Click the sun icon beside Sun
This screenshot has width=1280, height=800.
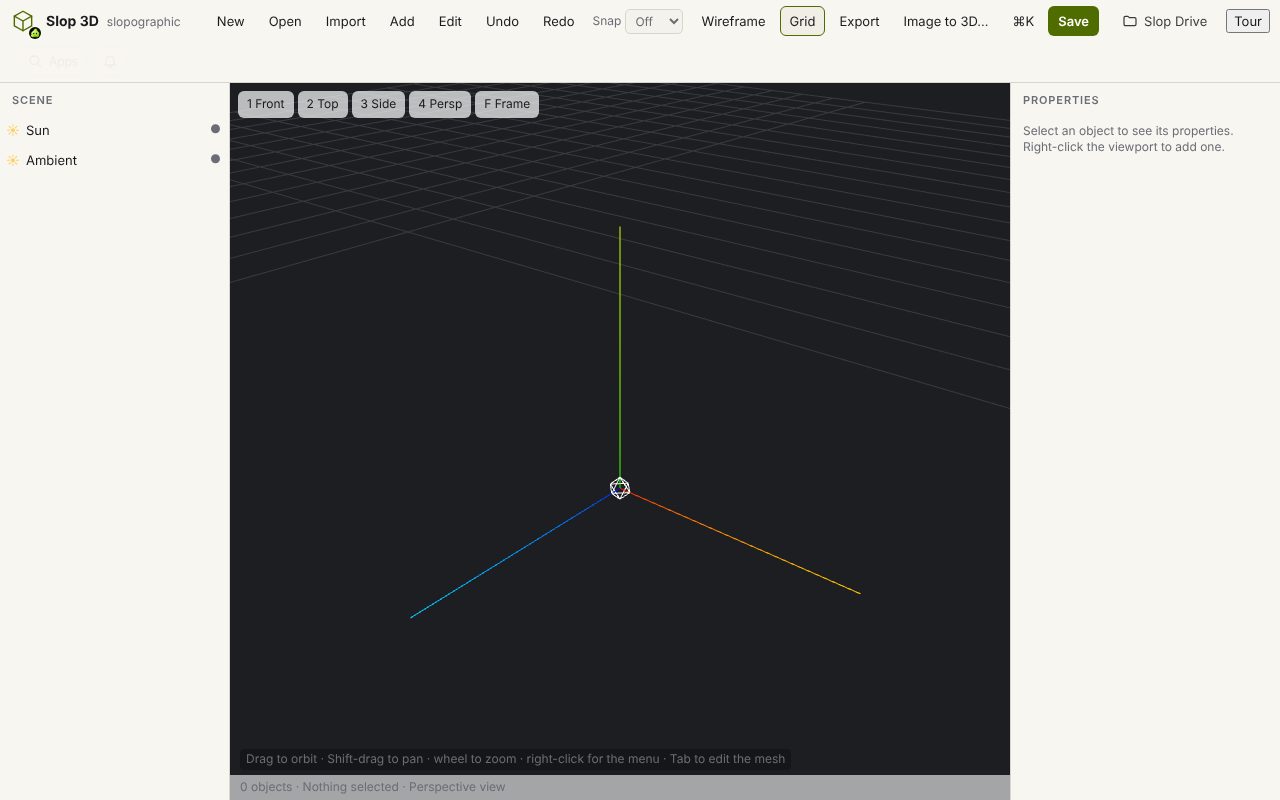point(13,130)
